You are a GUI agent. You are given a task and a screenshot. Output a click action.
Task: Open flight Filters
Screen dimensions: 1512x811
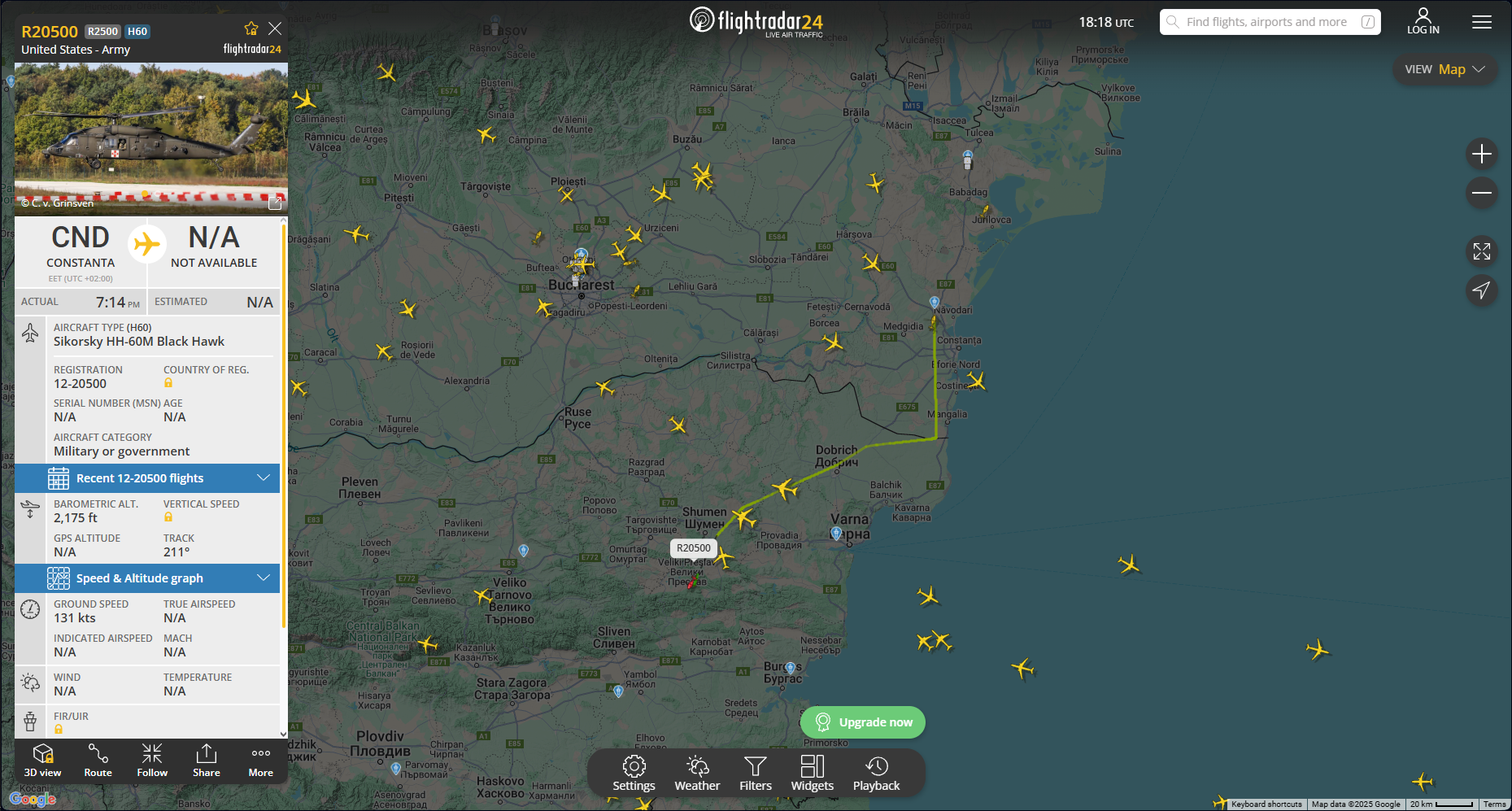coord(756,774)
